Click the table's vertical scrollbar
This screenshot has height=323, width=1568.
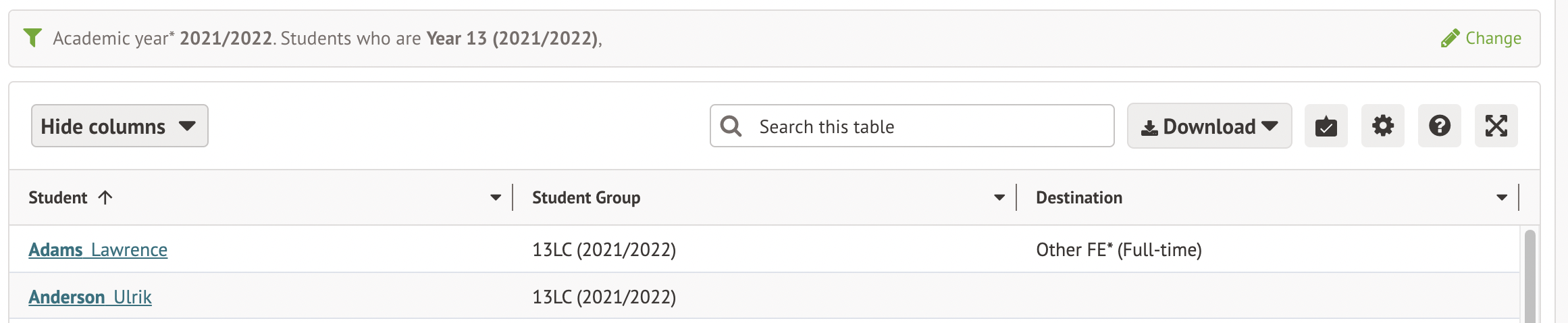pyautogui.click(x=1530, y=277)
